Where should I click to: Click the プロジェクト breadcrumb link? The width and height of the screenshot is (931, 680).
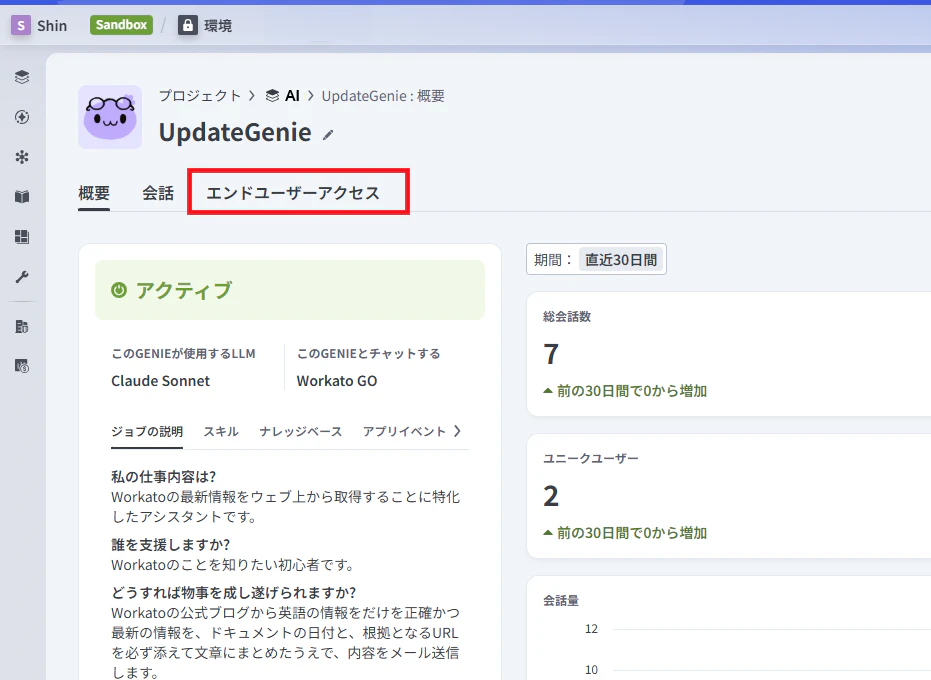[200, 96]
